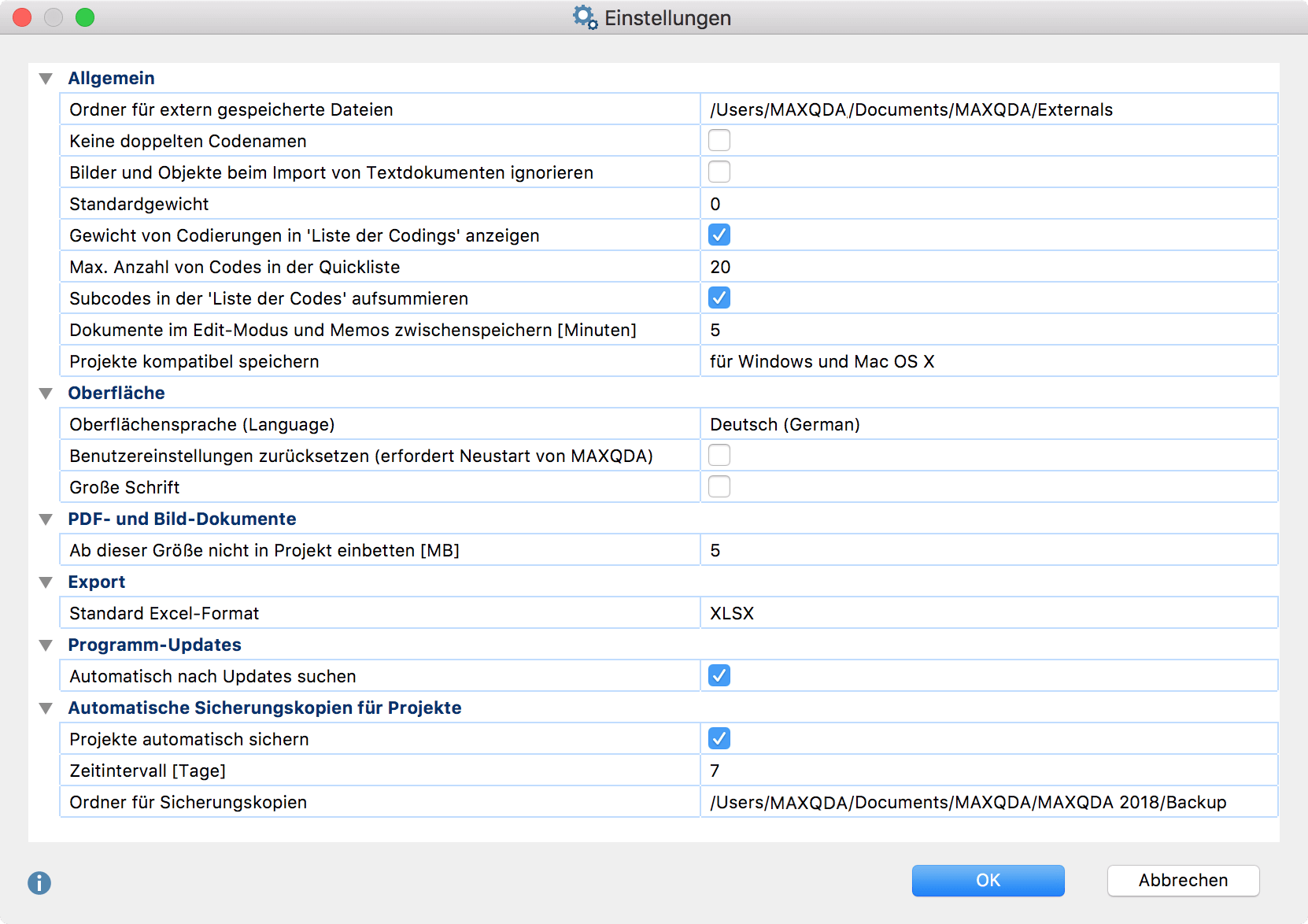Click the settings gear icon in title bar
This screenshot has height=924, width=1308.
click(x=582, y=17)
